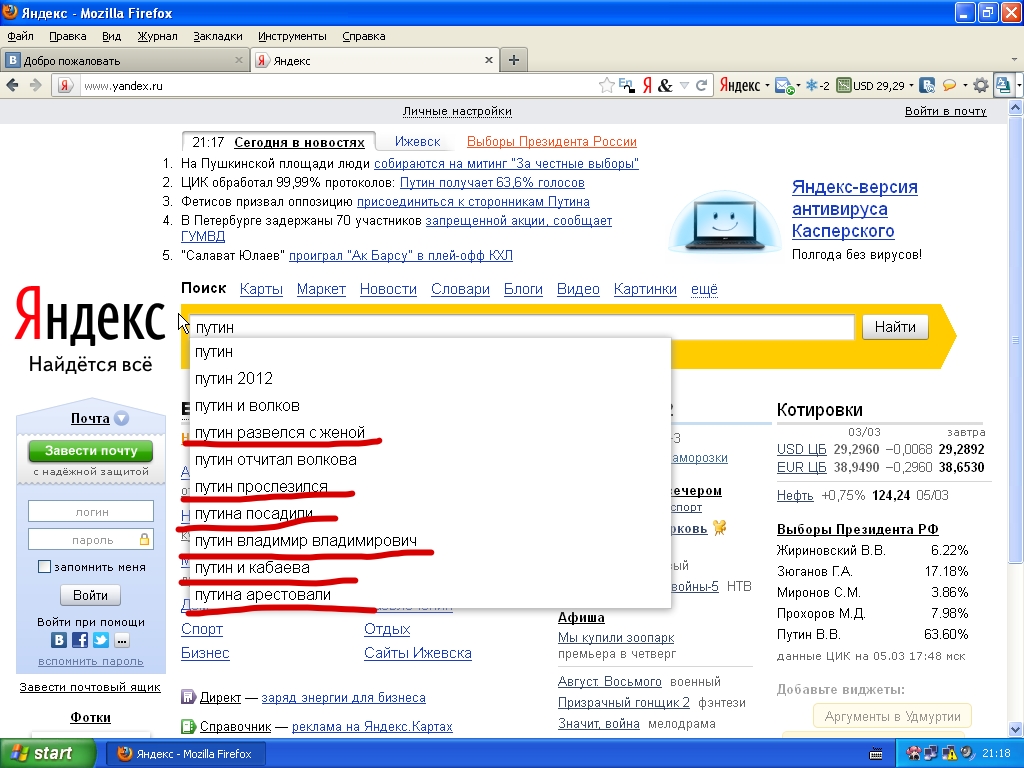Viewport: 1024px width, 768px height.
Task: Click the Войти login button
Action: (90, 596)
